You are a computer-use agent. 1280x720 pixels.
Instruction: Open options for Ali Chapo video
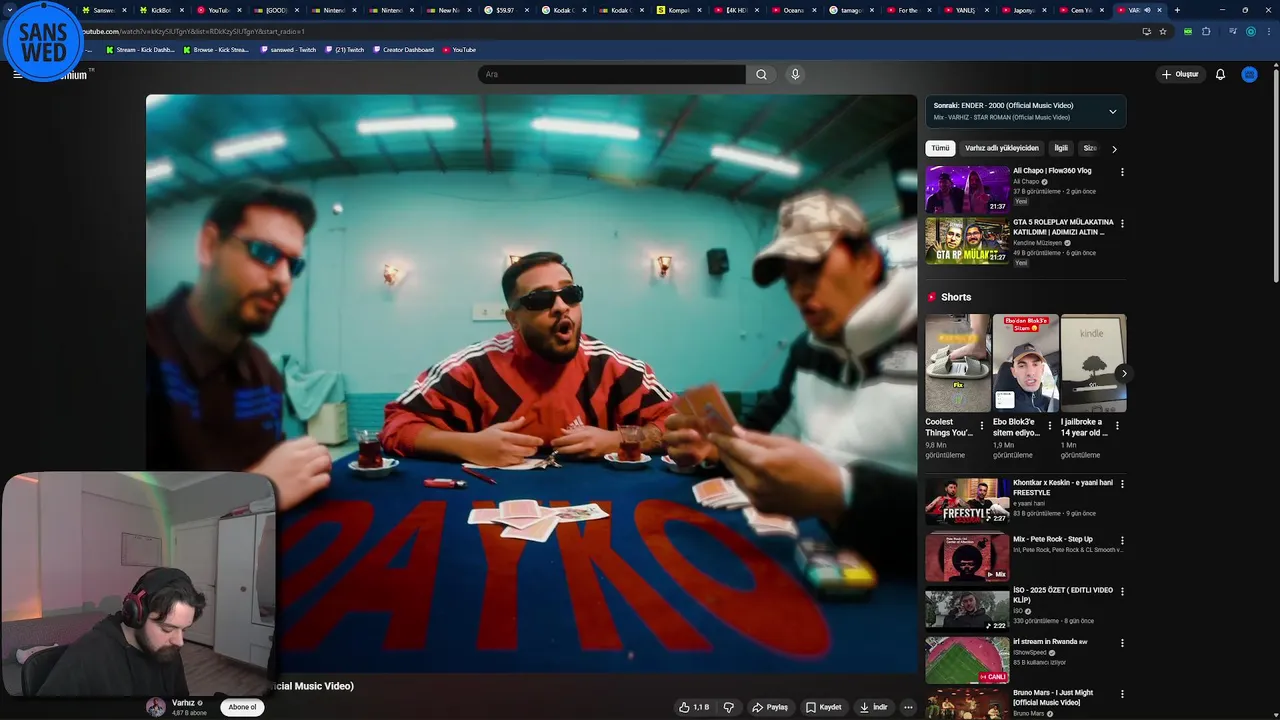pos(1122,172)
